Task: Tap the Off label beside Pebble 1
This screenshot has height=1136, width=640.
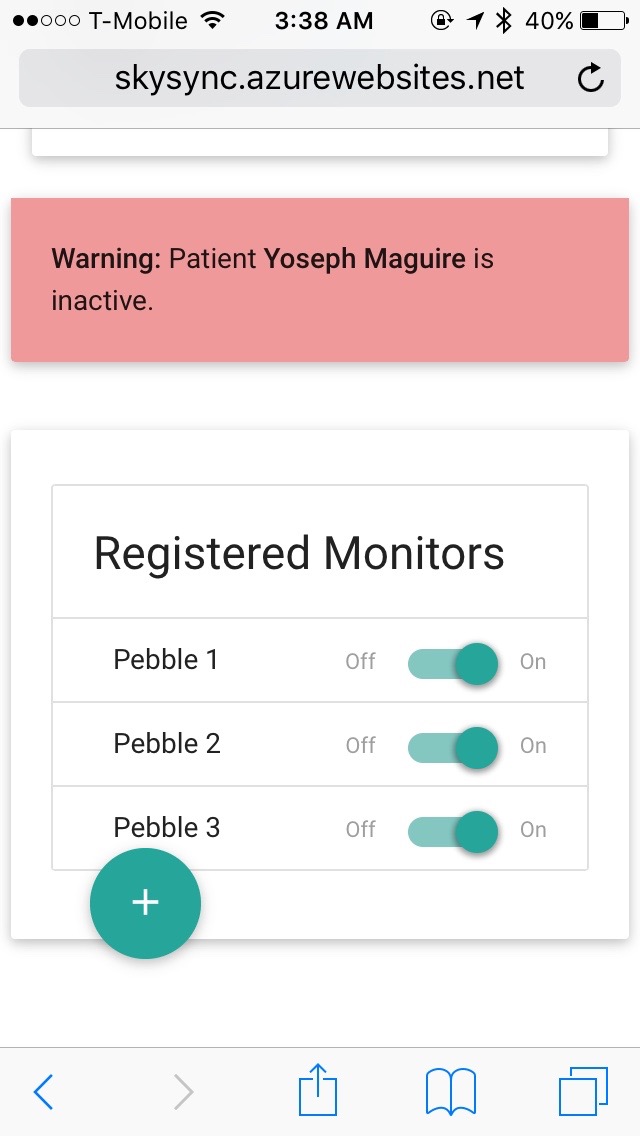Action: pos(360,662)
